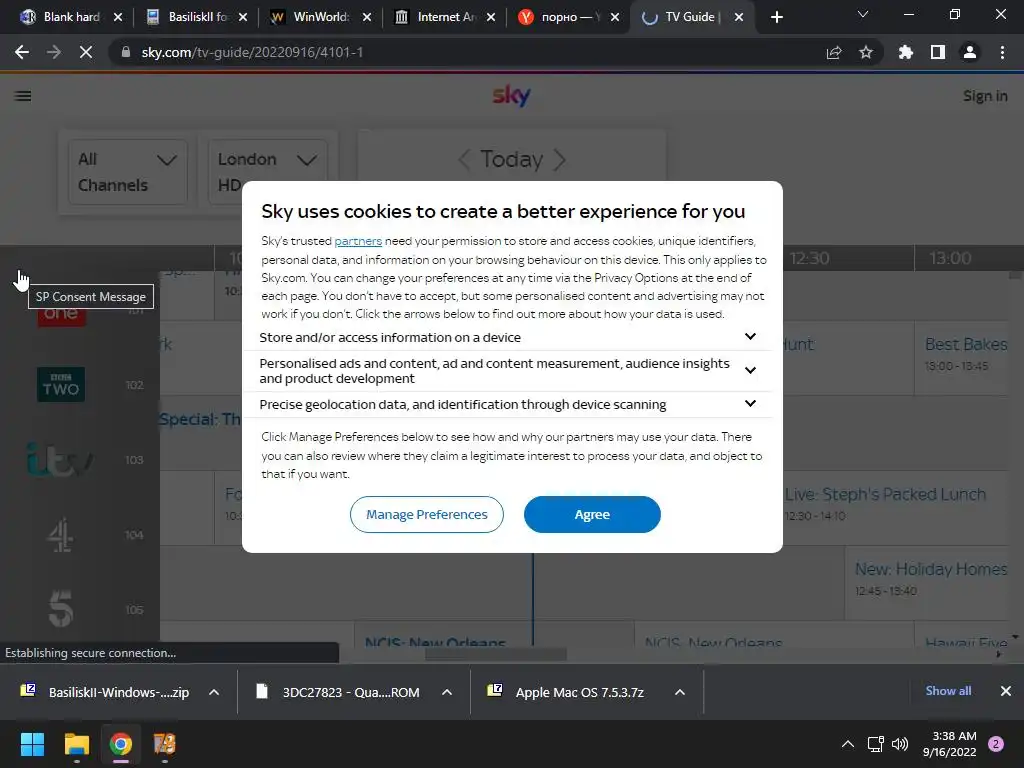This screenshot has width=1024, height=768.
Task: Click Sign in link
Action: (x=985, y=96)
